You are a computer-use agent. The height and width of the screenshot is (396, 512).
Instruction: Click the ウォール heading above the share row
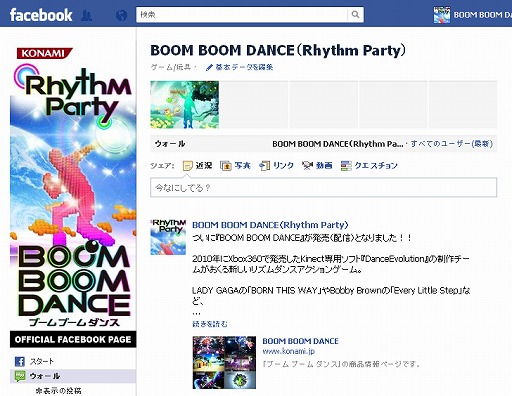170,144
